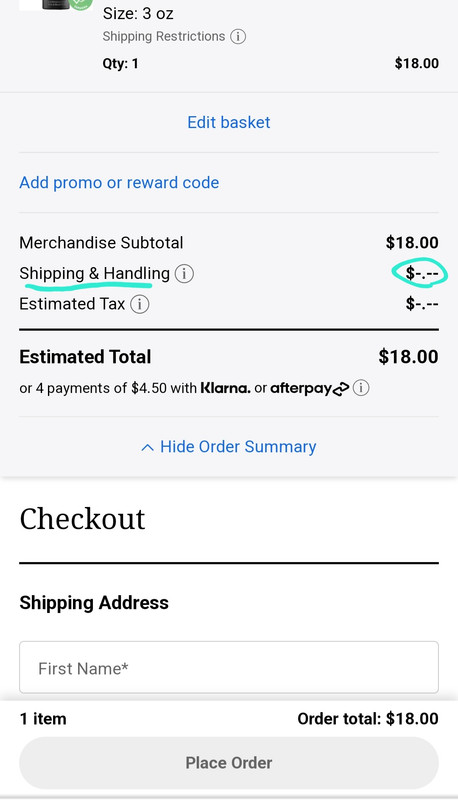Screen dimensions: 458x800
Task: Click the circled Shipping & Handling amount
Action: click(422, 274)
